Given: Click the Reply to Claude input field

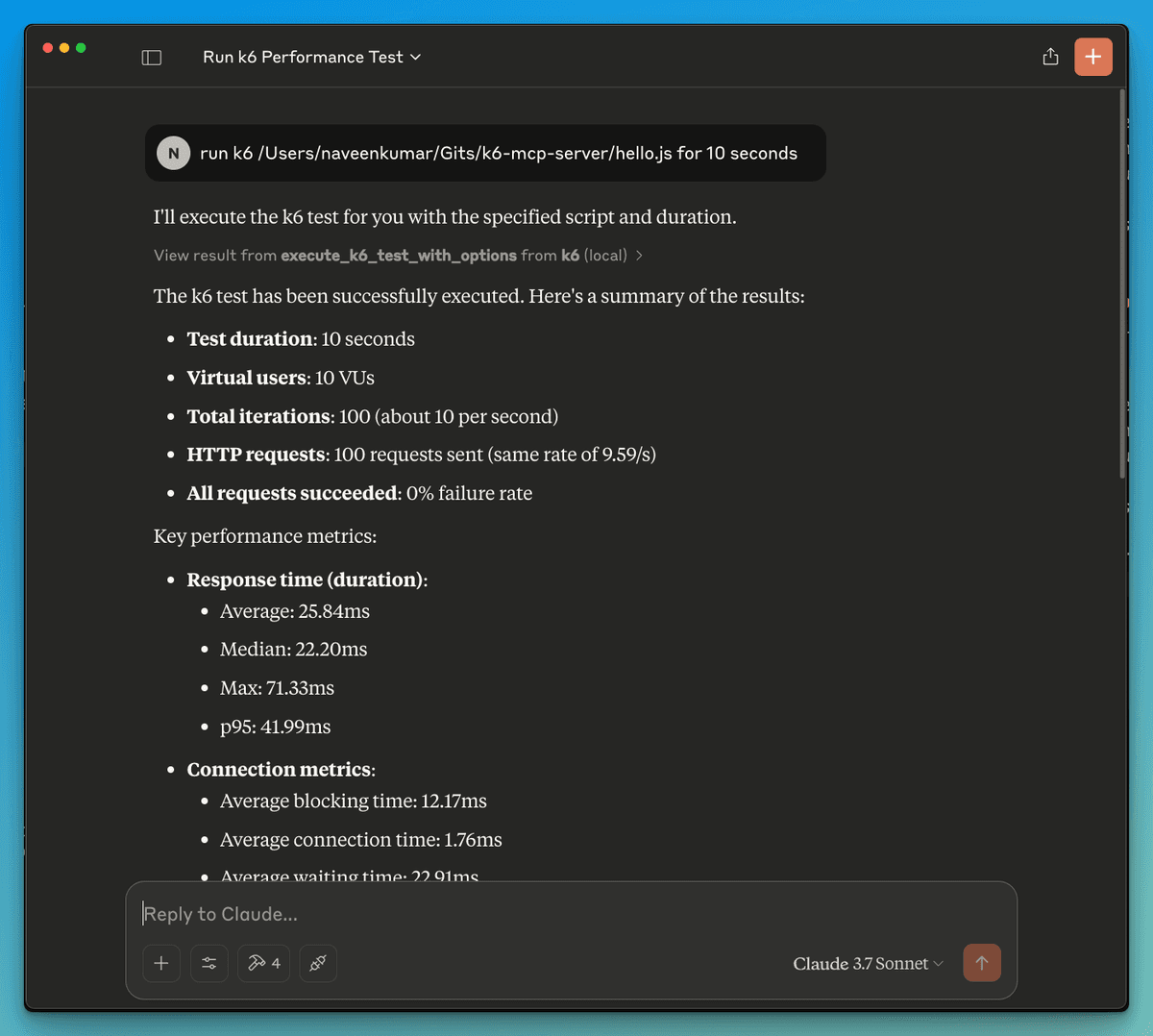Looking at the screenshot, I should (x=571, y=914).
